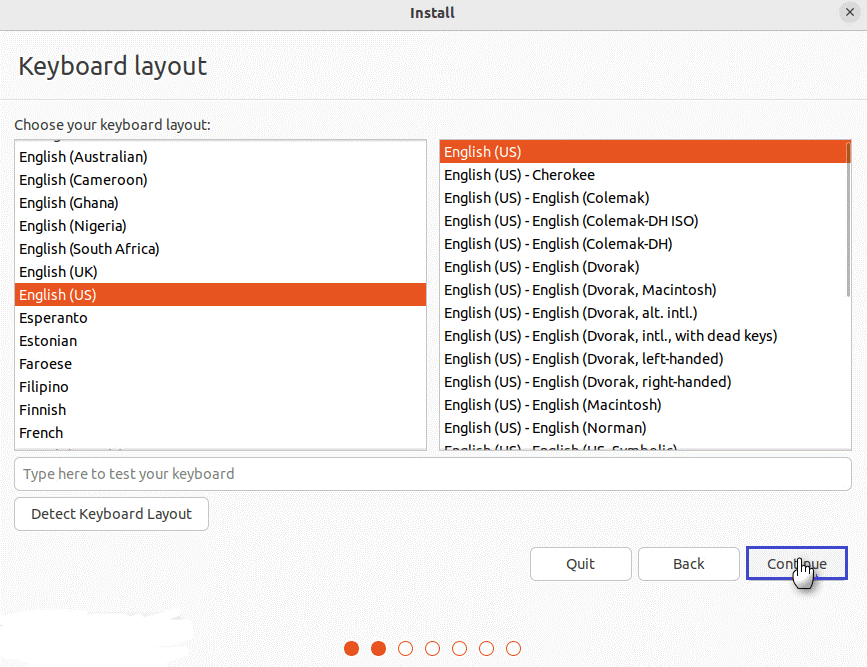The image size is (867, 667).
Task: Close the Install window
Action: coord(850,13)
